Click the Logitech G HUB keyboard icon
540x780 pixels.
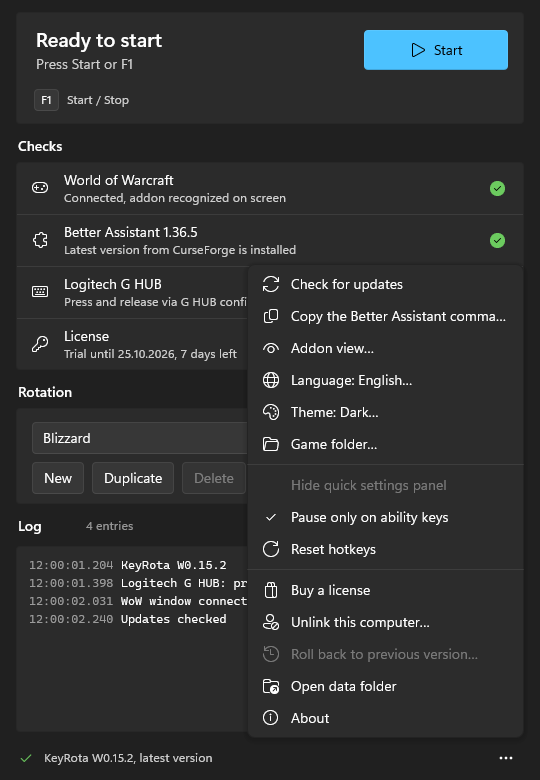coord(40,292)
